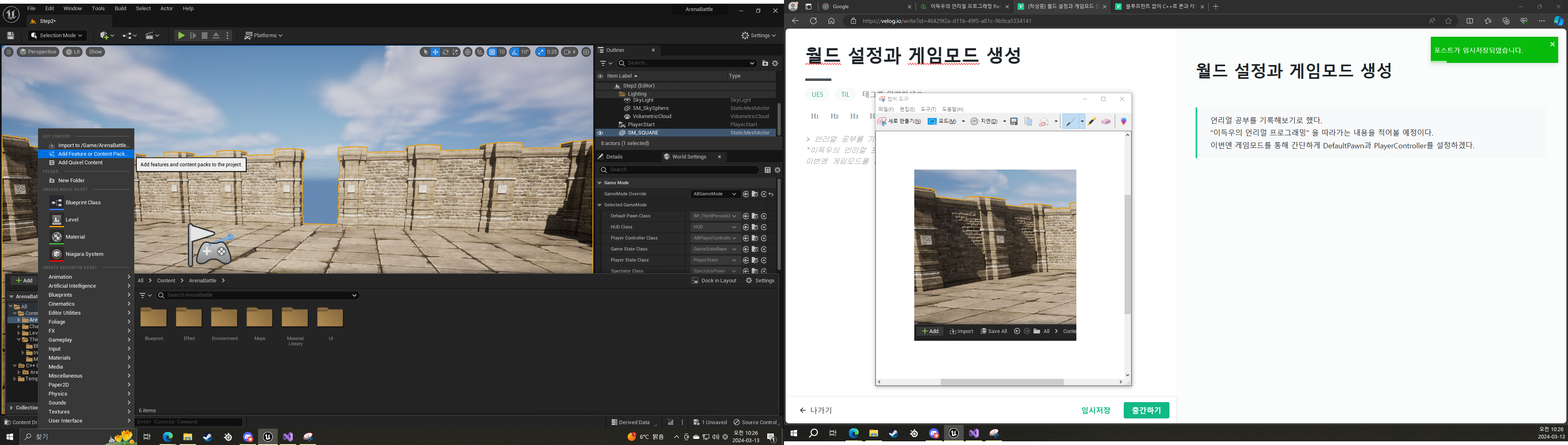Image resolution: width=1568 pixels, height=445 pixels.
Task: Open camera speed setting showing 4
Action: point(570,52)
